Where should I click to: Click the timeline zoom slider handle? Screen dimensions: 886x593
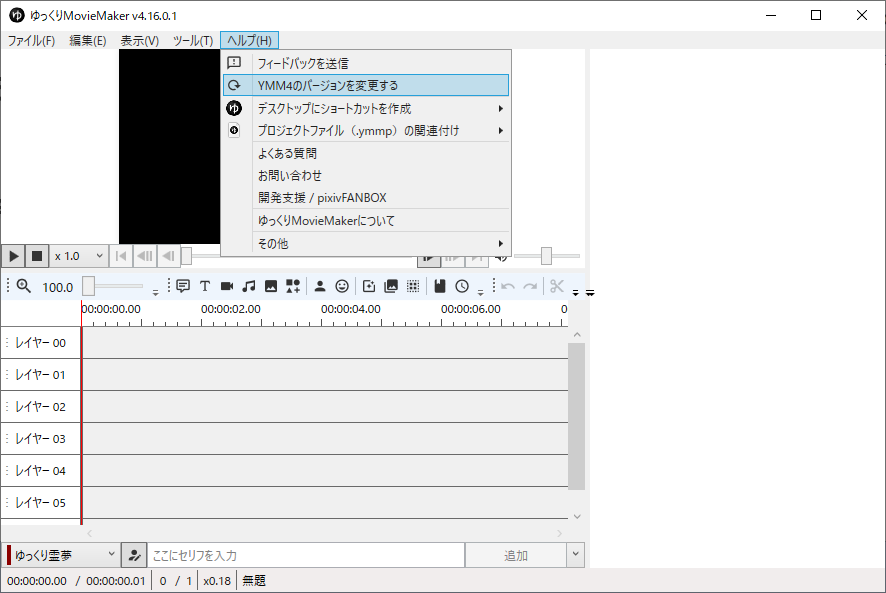pos(88,286)
